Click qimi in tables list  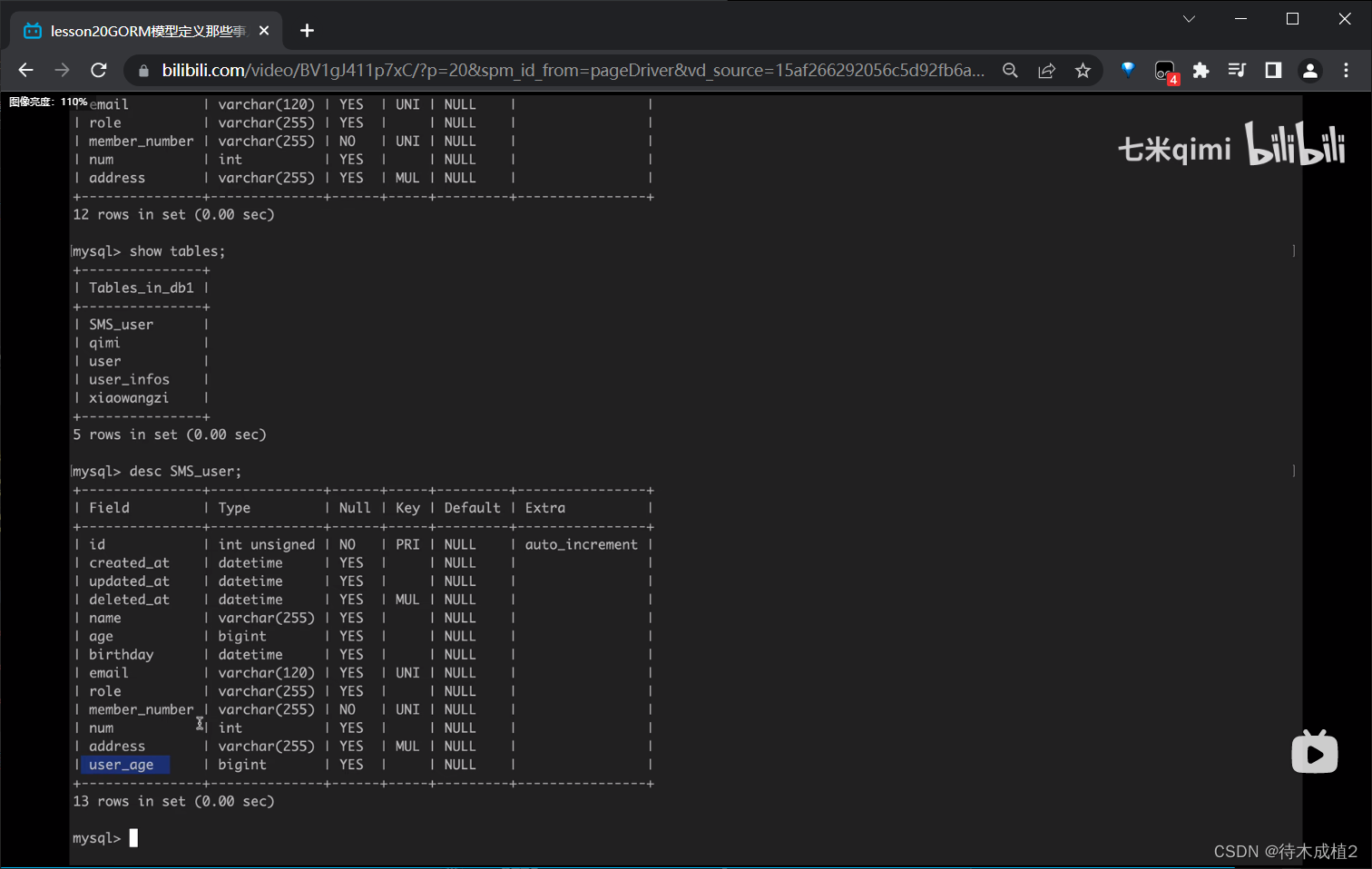[x=104, y=343]
